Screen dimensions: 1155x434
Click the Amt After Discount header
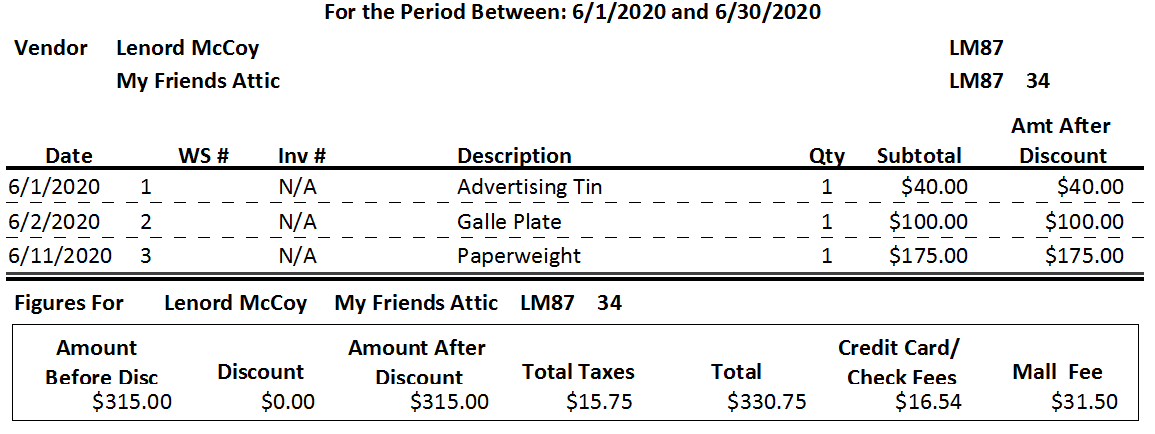(1061, 141)
